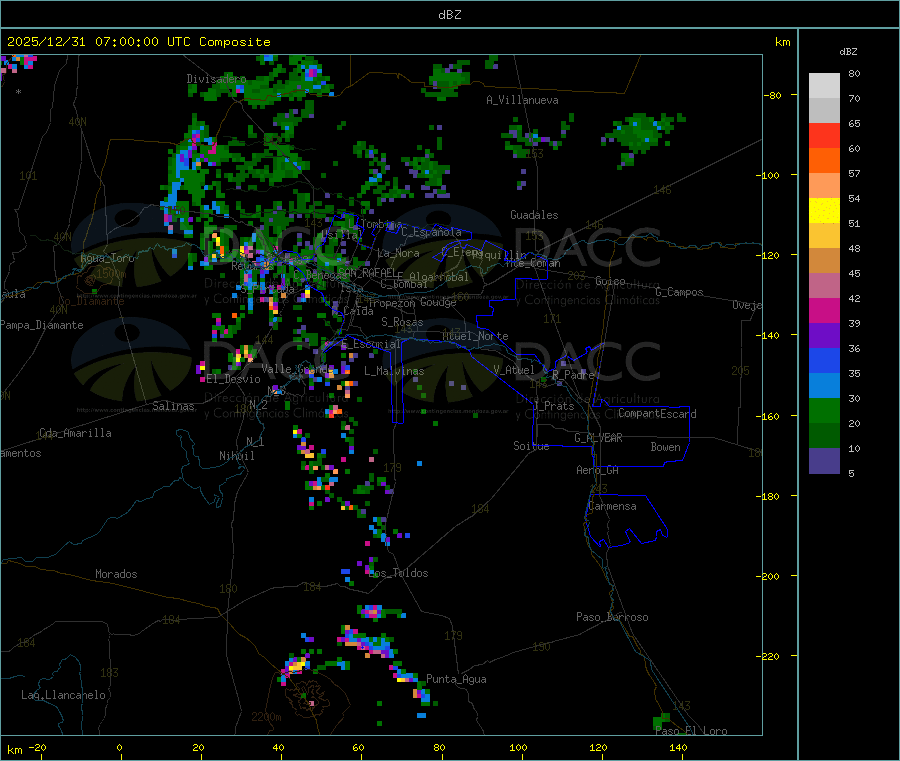The image size is (900, 761).
Task: Click the El_Desvio map label
Action: tap(234, 379)
